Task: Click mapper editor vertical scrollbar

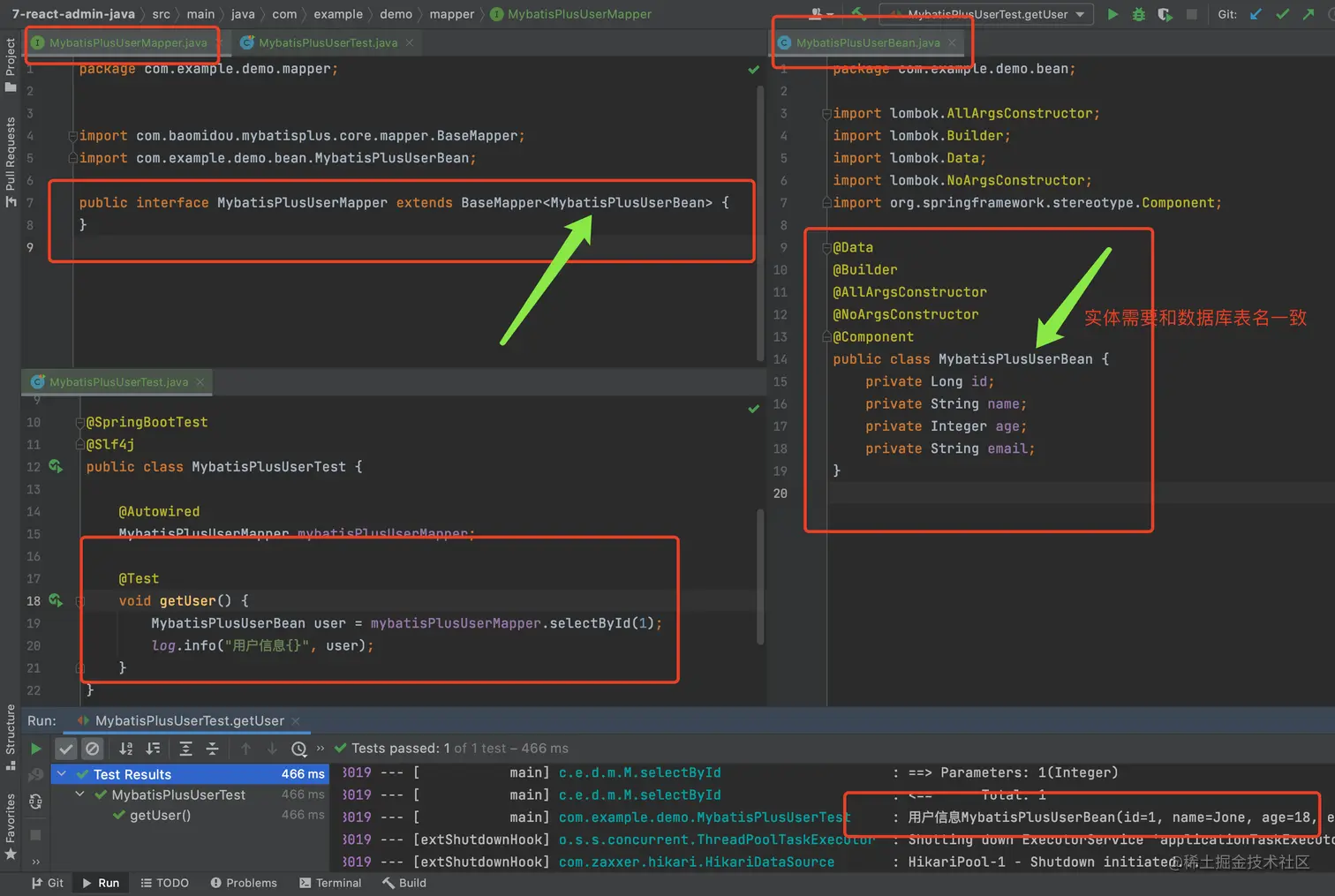Action: tap(759, 222)
